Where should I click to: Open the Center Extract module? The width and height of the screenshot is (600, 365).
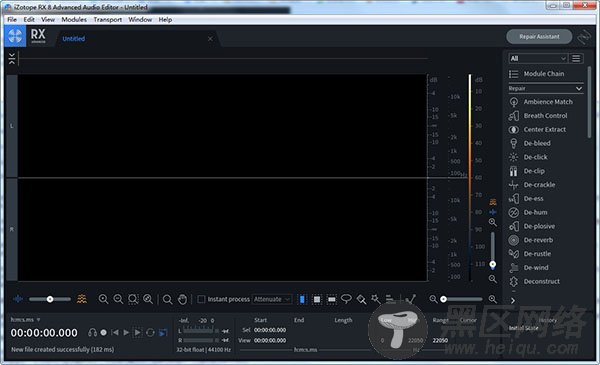(x=537, y=129)
